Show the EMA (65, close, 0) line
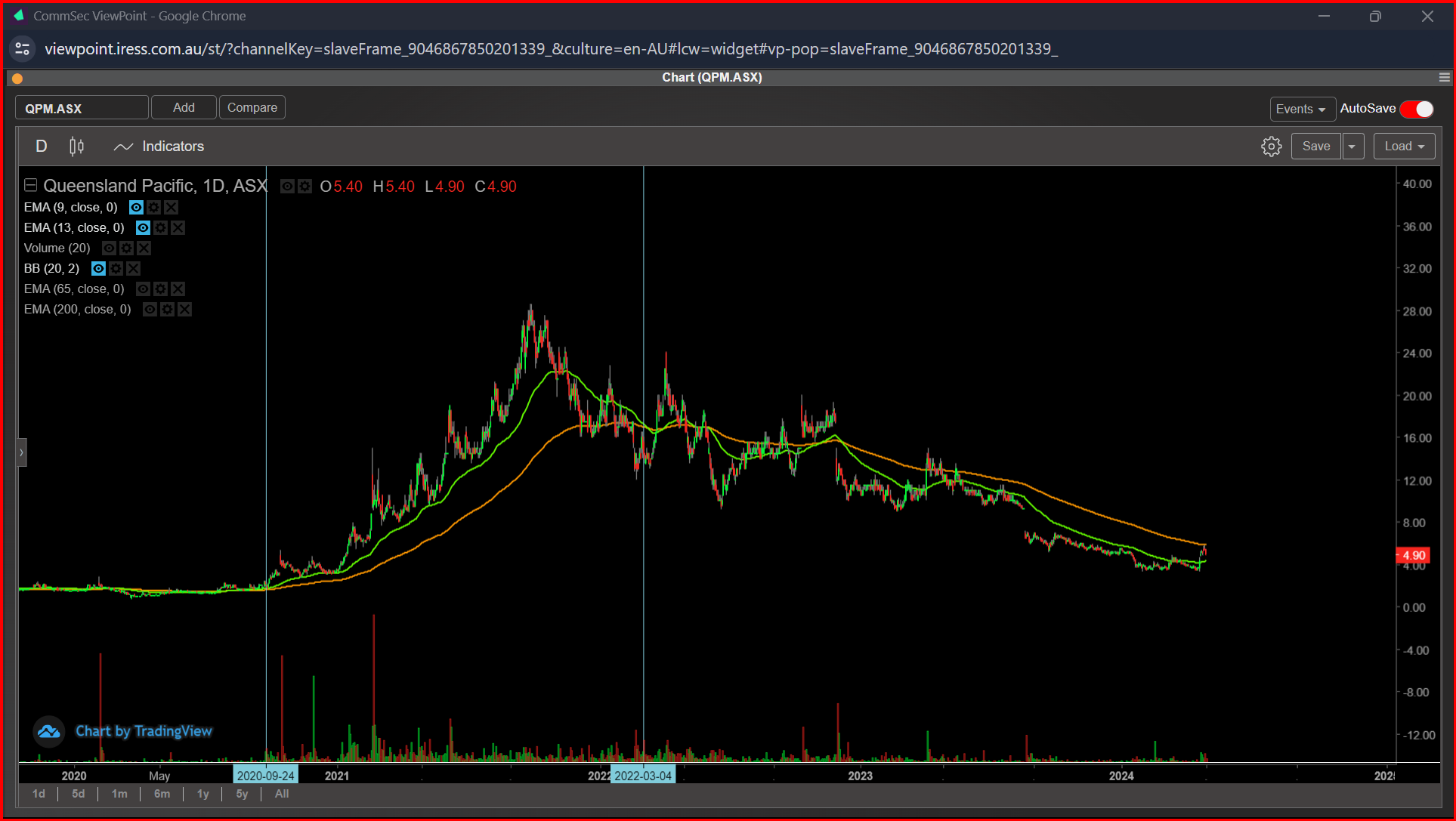 (x=143, y=289)
